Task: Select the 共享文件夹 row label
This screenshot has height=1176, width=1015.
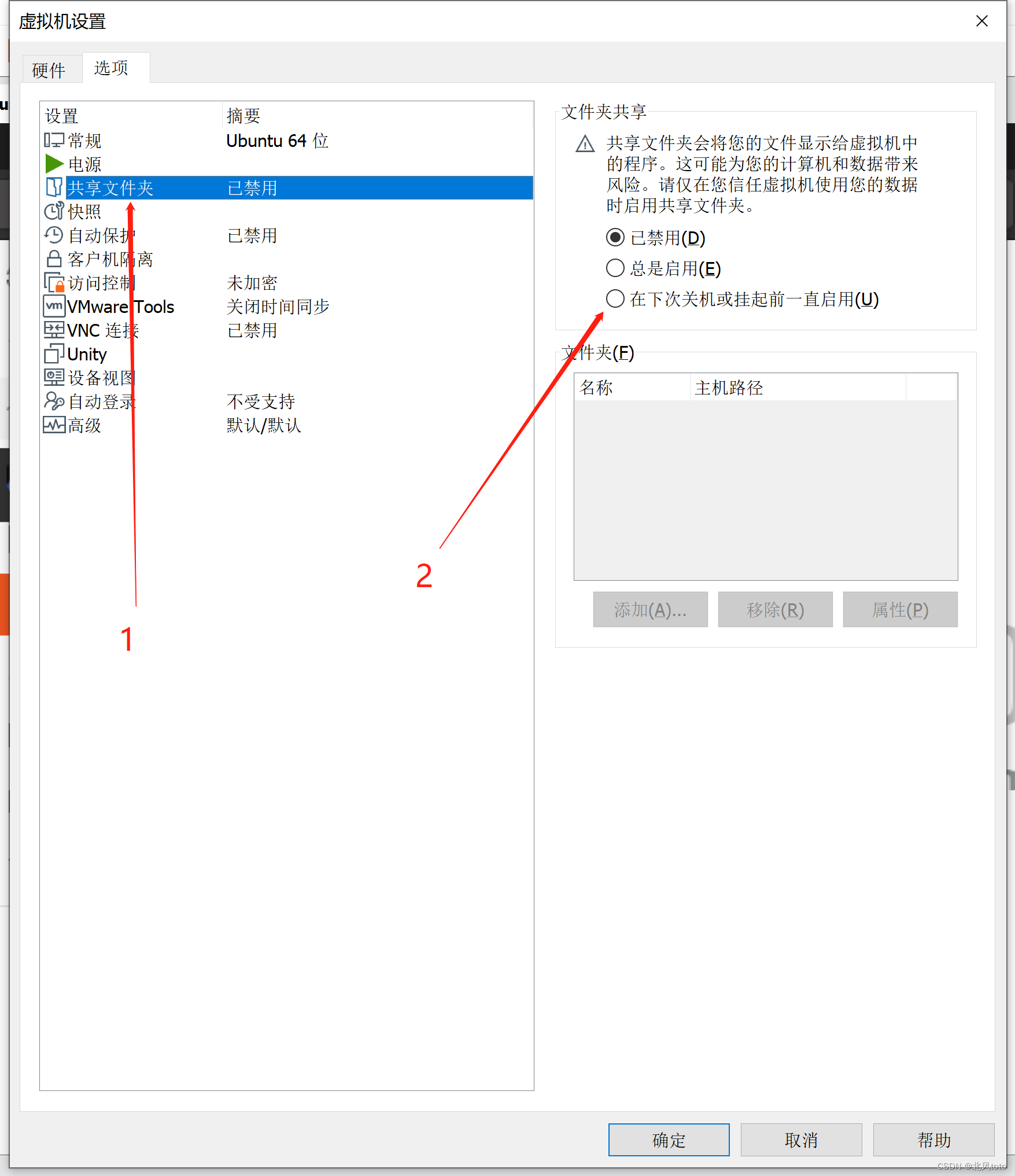Action: coord(110,188)
